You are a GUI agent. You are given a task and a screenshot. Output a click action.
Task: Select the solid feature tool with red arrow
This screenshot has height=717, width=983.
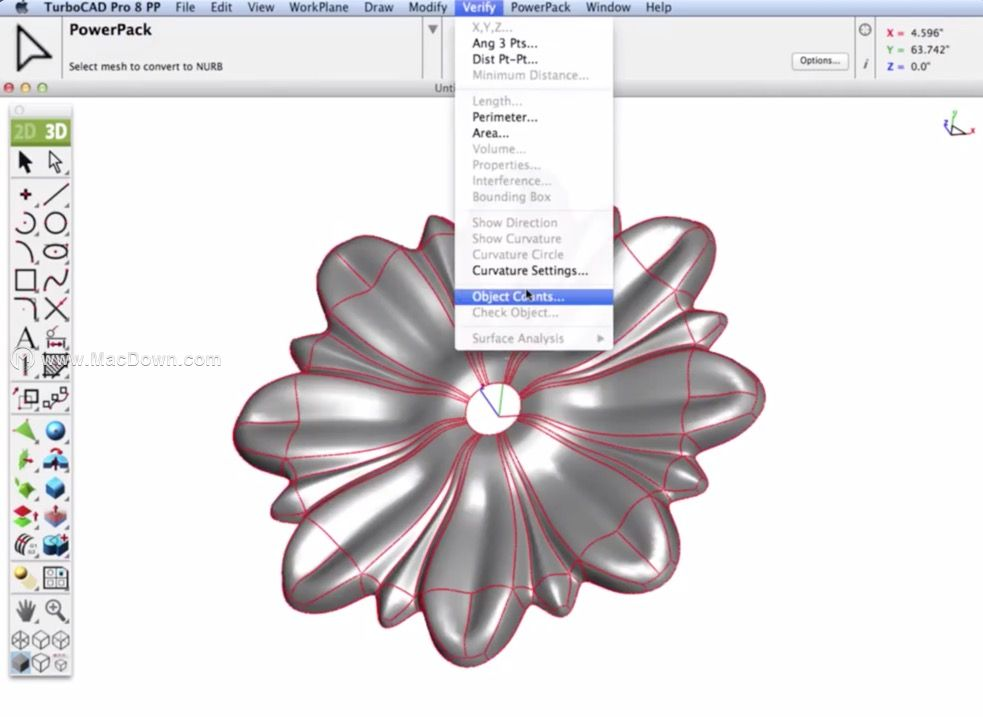point(55,460)
